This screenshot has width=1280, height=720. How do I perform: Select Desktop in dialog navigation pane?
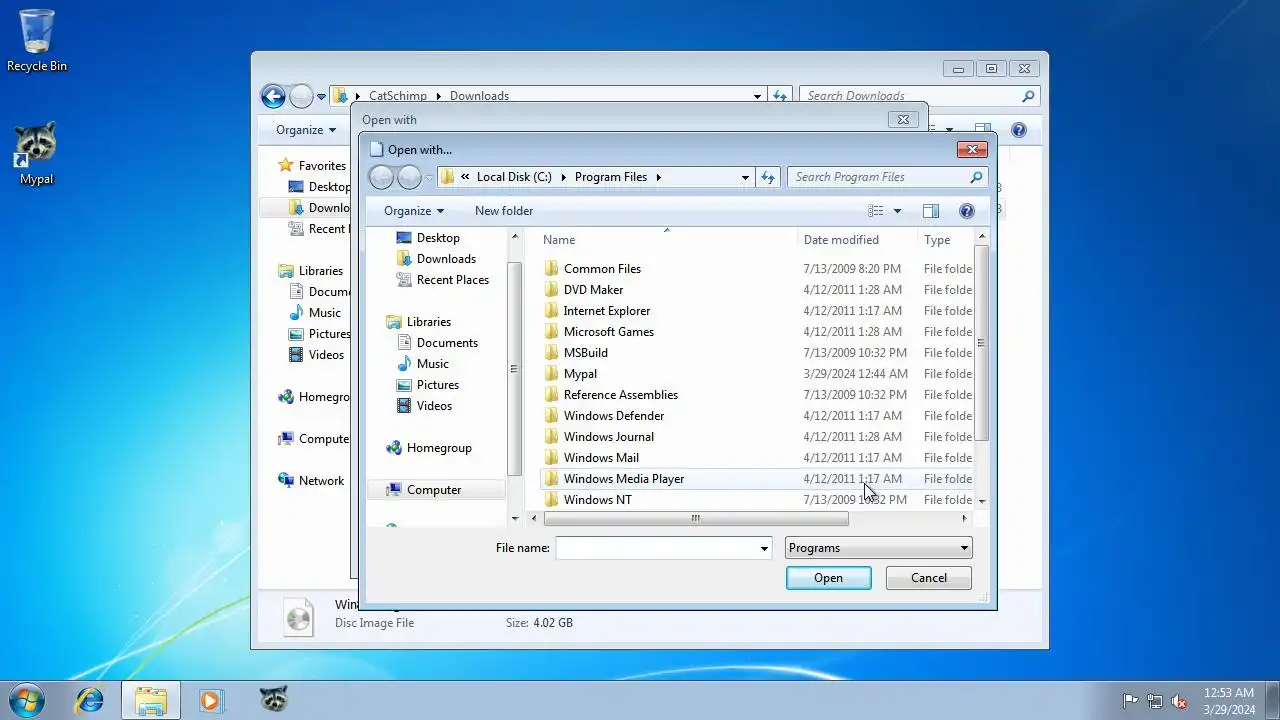point(438,238)
